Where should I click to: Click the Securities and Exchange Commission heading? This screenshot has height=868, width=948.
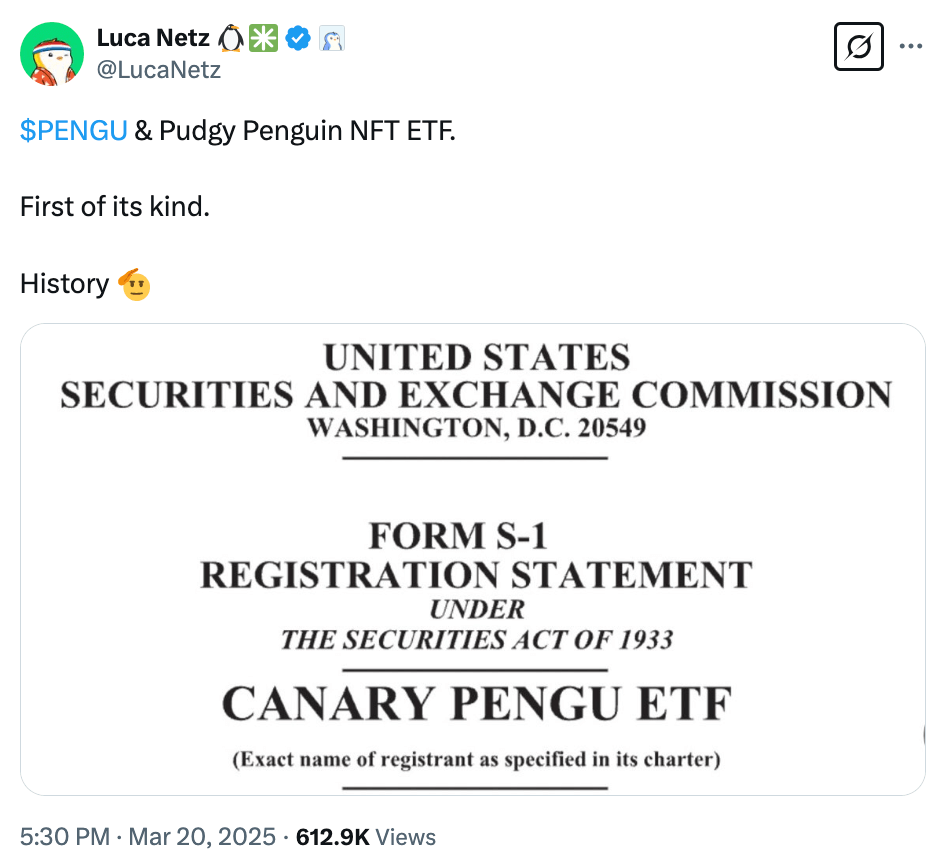click(x=476, y=395)
